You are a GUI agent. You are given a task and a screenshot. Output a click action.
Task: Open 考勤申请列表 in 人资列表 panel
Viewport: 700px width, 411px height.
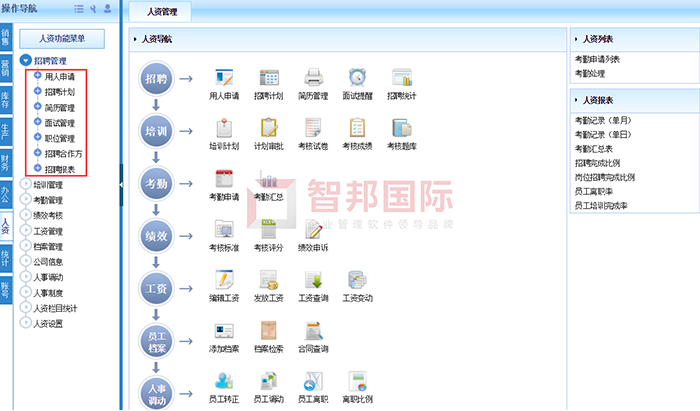[x=597, y=59]
